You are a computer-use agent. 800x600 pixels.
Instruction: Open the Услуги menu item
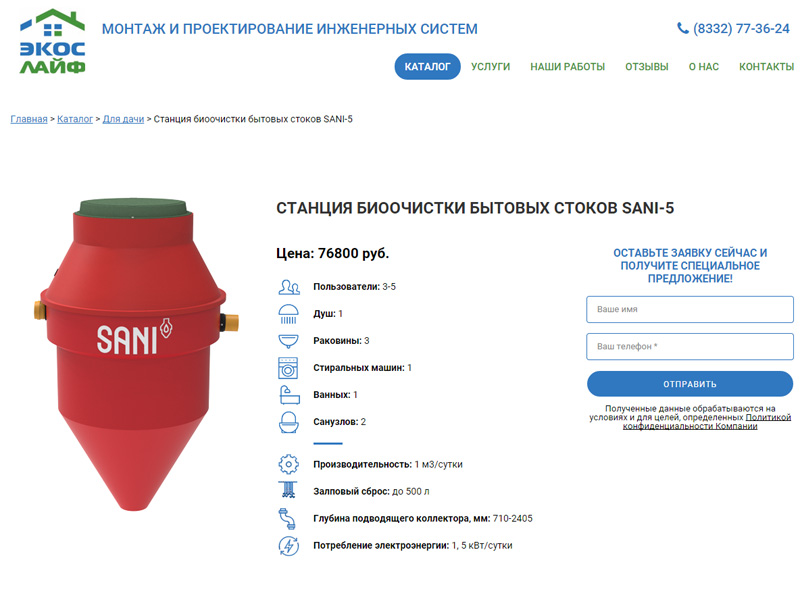pyautogui.click(x=490, y=67)
